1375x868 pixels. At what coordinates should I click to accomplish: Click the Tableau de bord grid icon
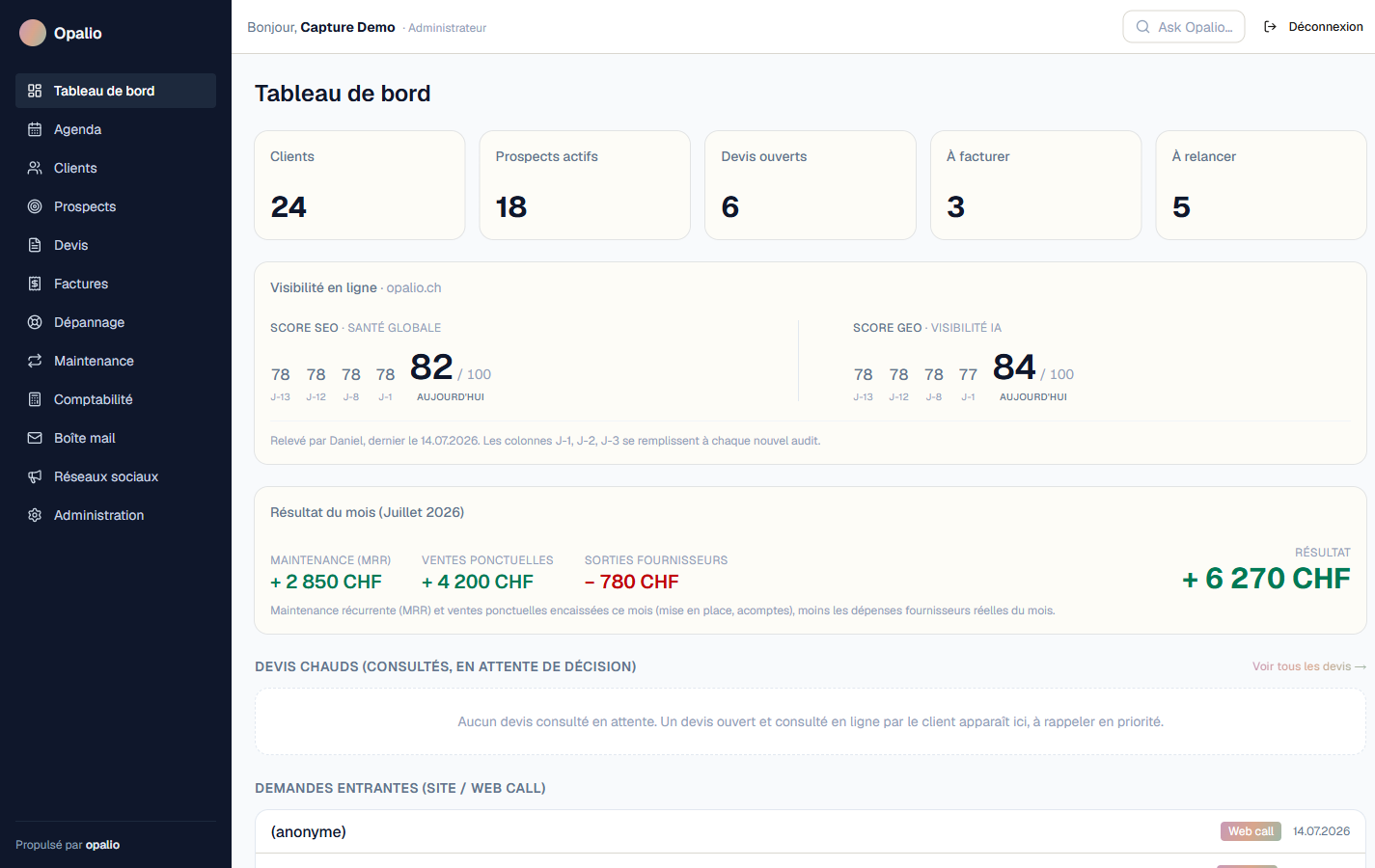[35, 91]
